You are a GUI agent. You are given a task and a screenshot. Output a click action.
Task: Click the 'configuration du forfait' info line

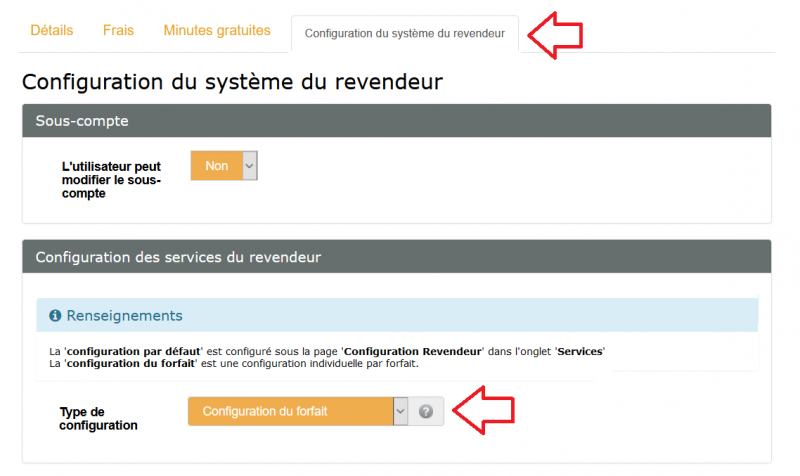coord(234,364)
